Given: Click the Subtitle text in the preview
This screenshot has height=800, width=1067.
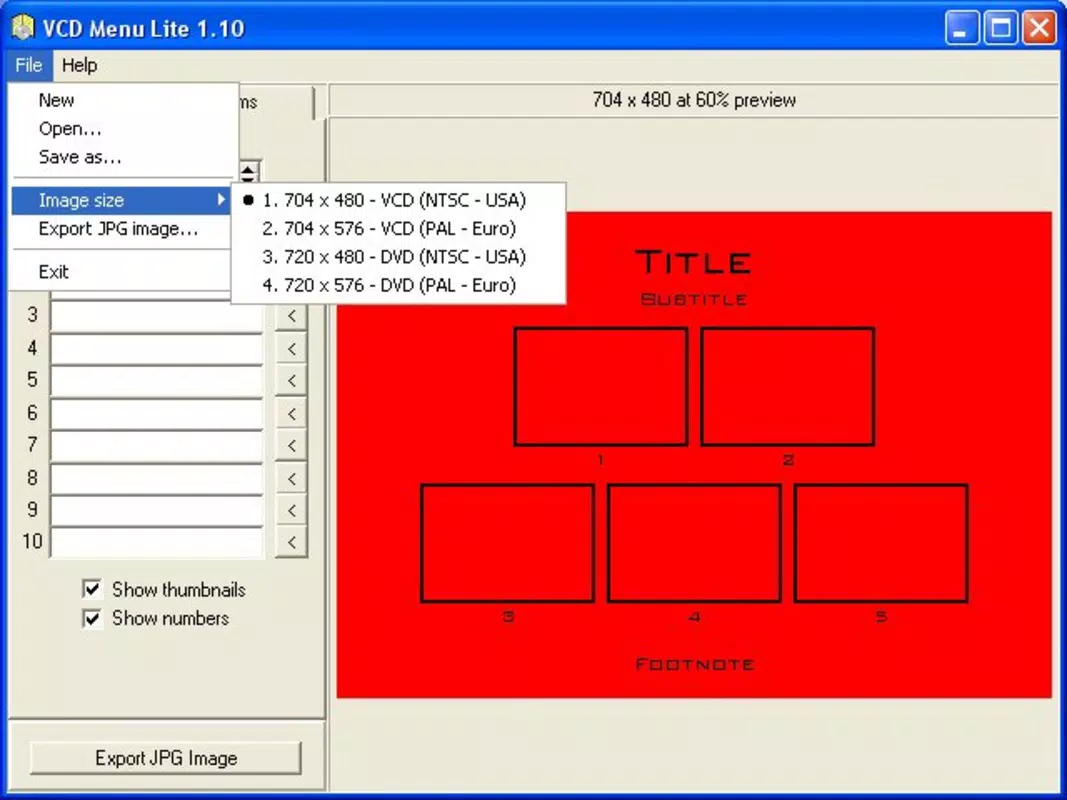Looking at the screenshot, I should point(694,299).
